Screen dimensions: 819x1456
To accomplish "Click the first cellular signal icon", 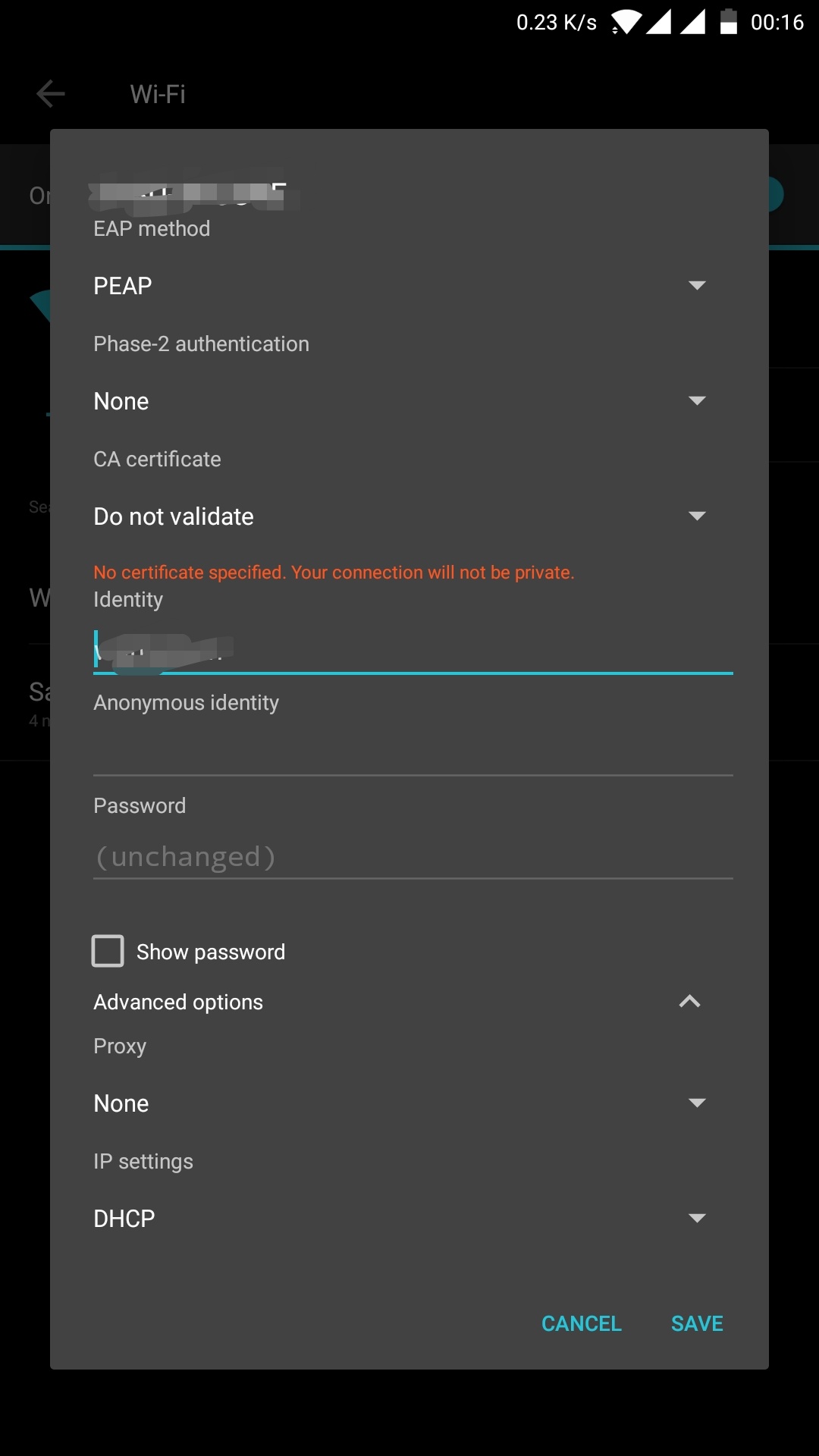I will point(659,22).
